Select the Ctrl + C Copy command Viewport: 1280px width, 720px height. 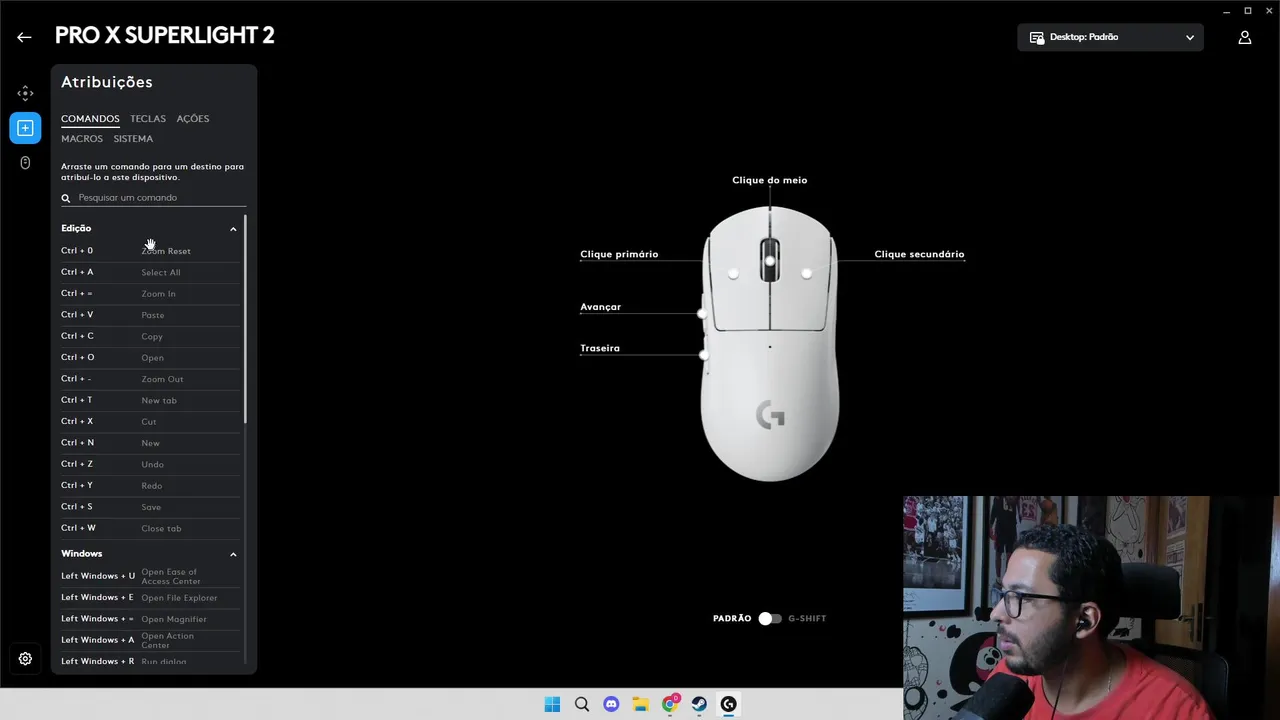click(150, 336)
